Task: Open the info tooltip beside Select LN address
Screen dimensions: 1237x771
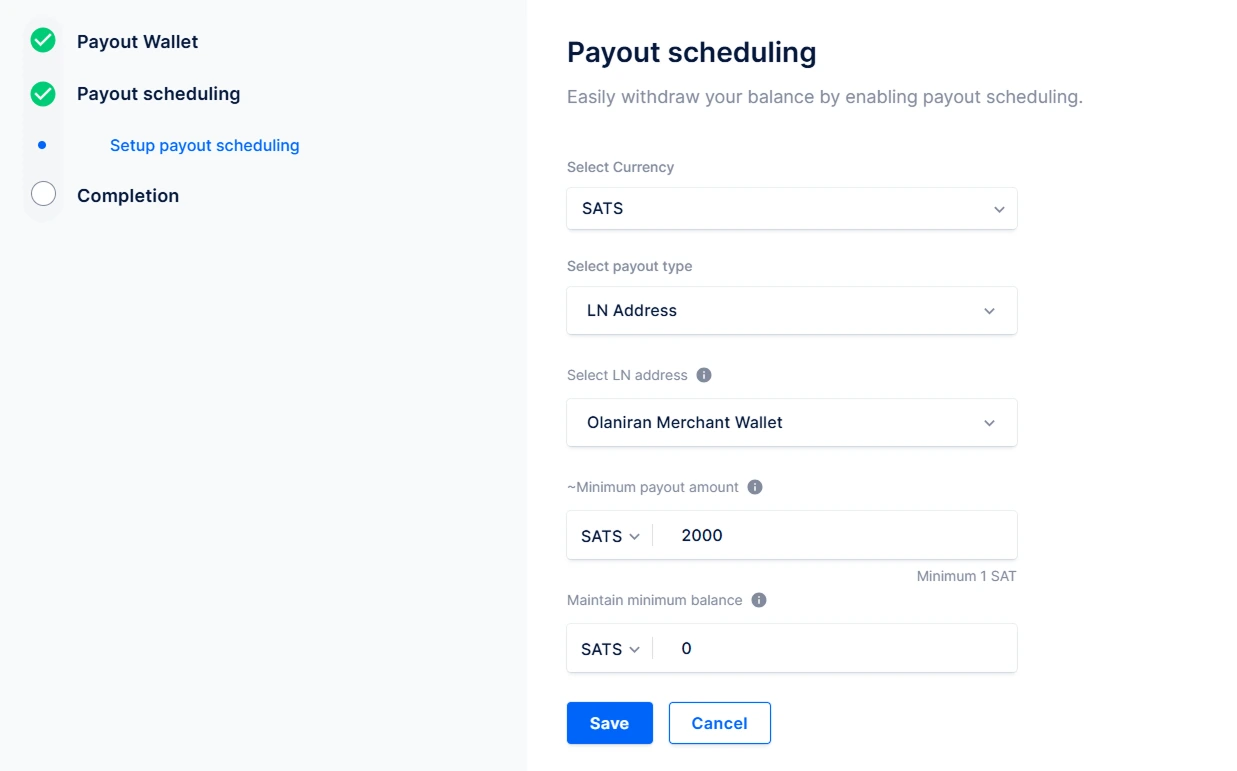Action: 703,374
